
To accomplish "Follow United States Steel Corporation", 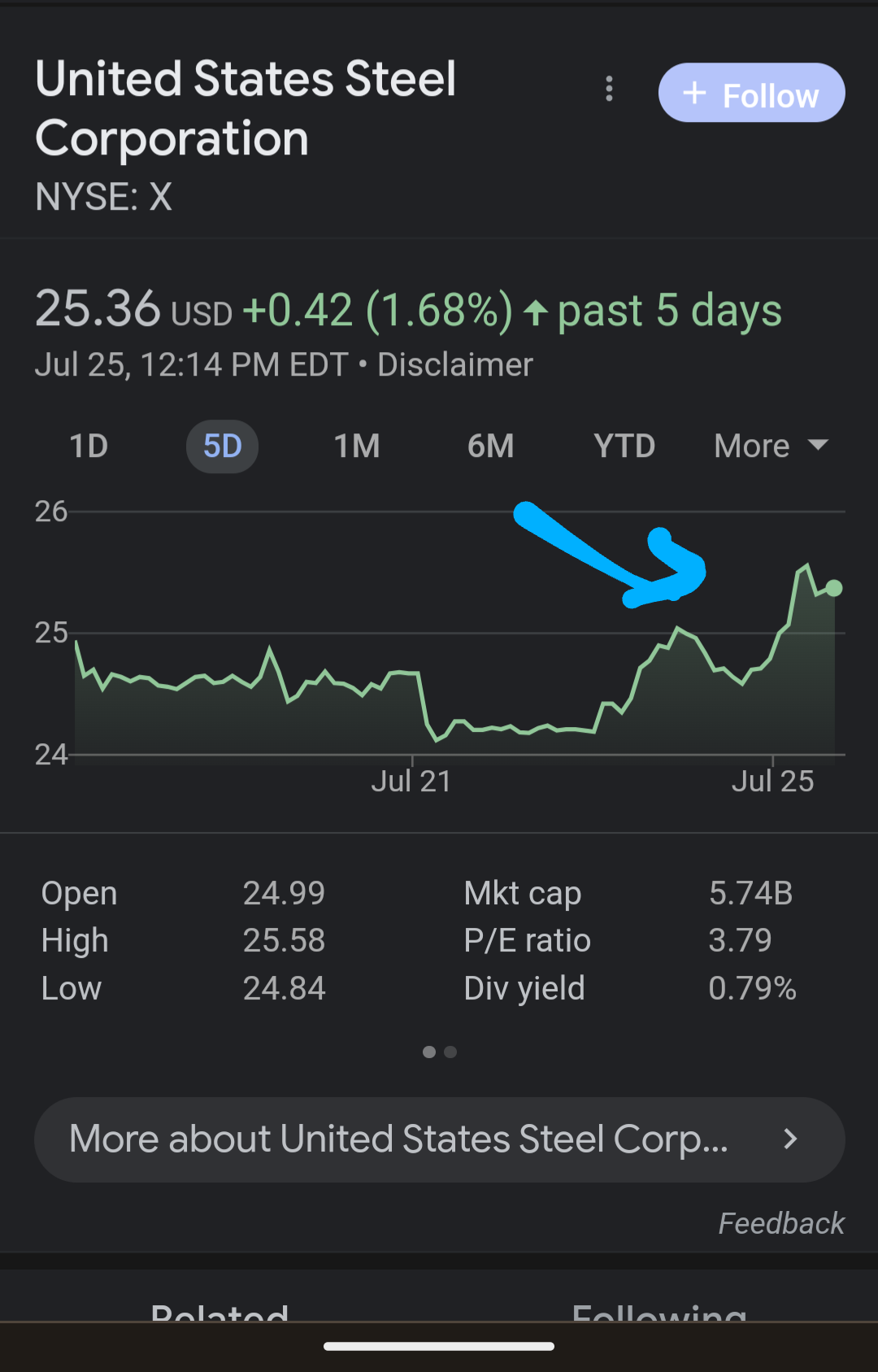I will click(x=751, y=93).
